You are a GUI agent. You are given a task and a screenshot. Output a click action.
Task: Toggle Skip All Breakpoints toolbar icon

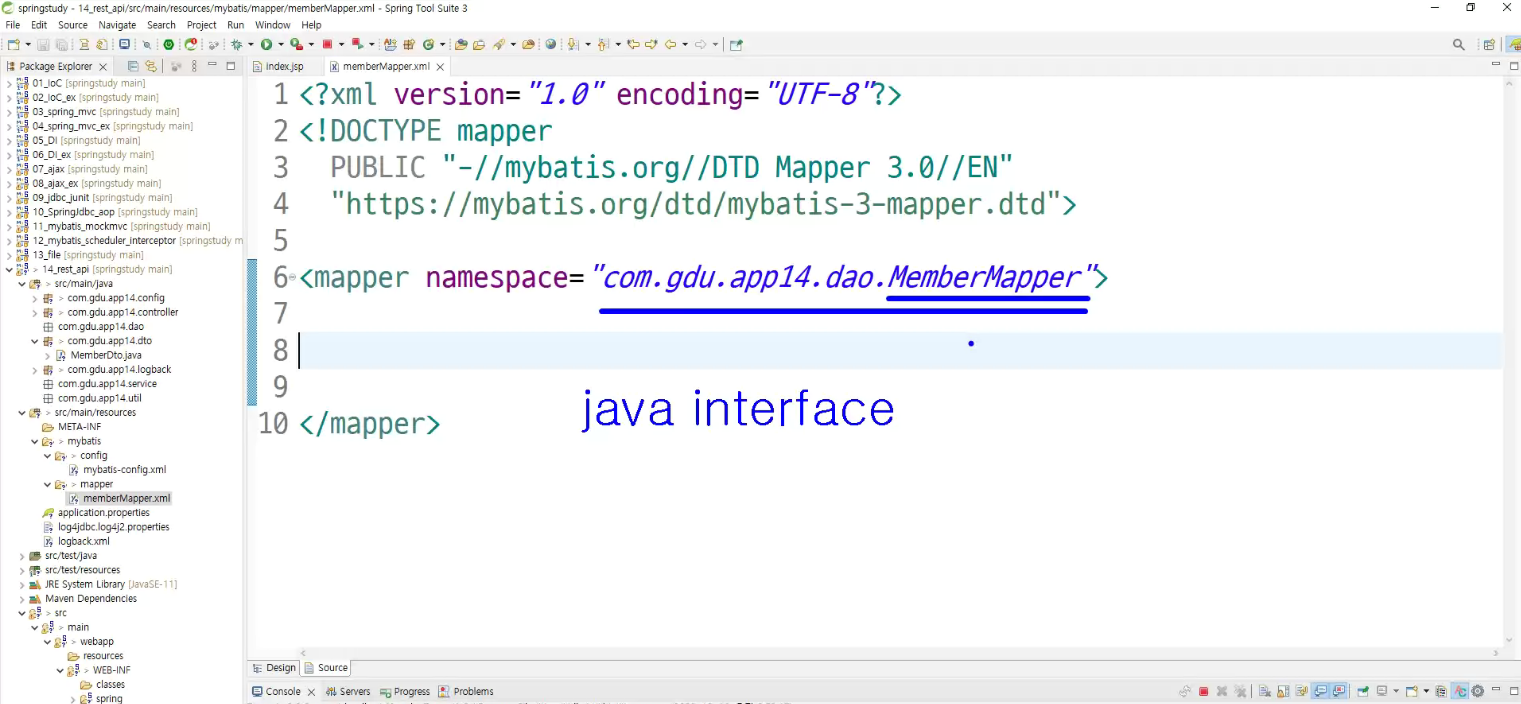tap(146, 44)
